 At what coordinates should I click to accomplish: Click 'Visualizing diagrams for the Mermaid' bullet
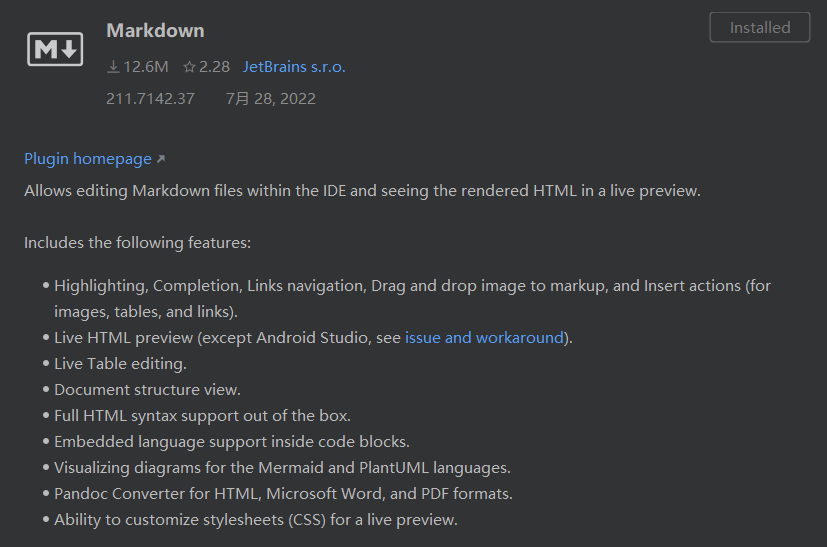(x=282, y=468)
